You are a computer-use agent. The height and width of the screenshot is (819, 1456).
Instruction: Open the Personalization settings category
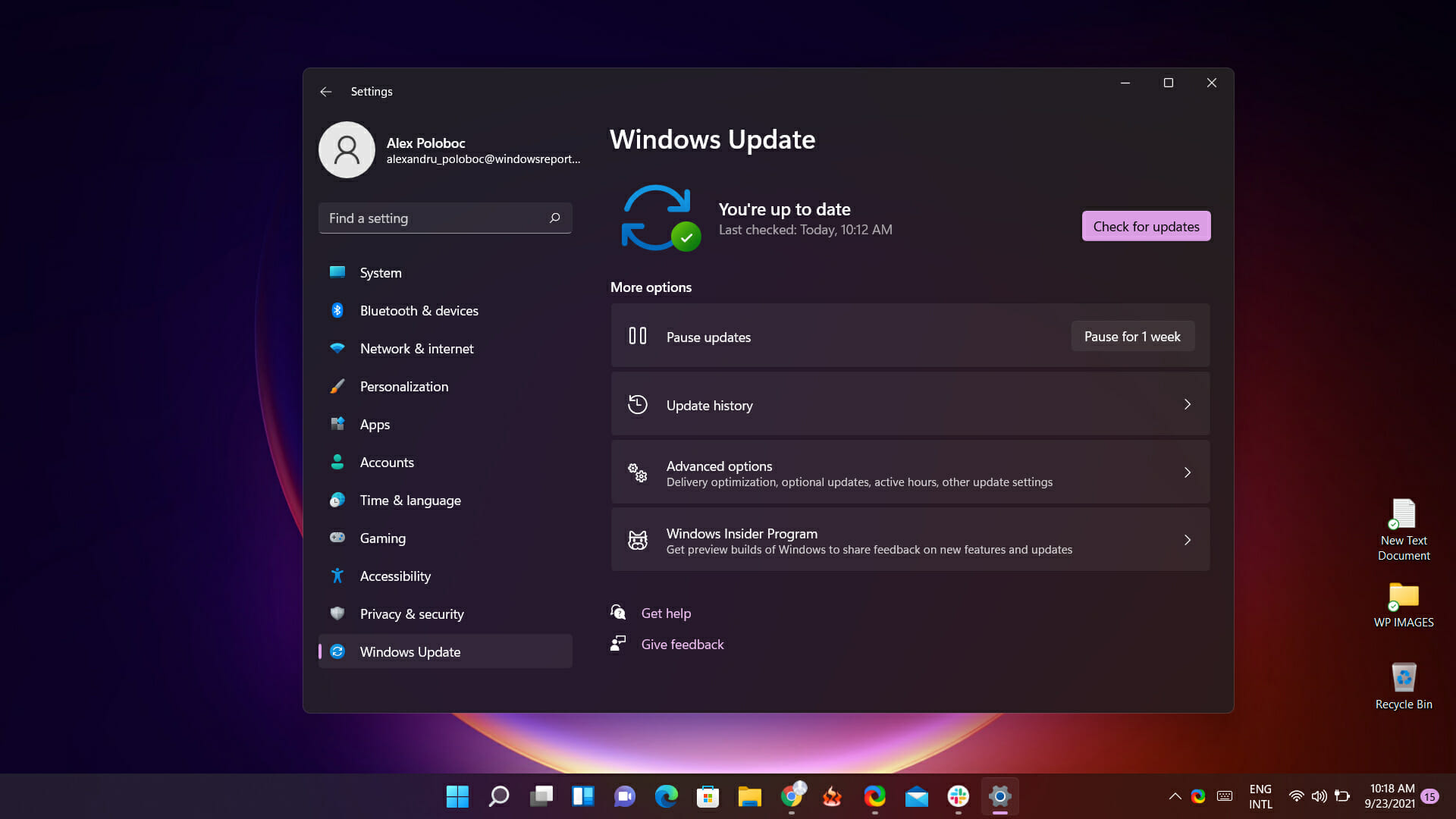[403, 387]
